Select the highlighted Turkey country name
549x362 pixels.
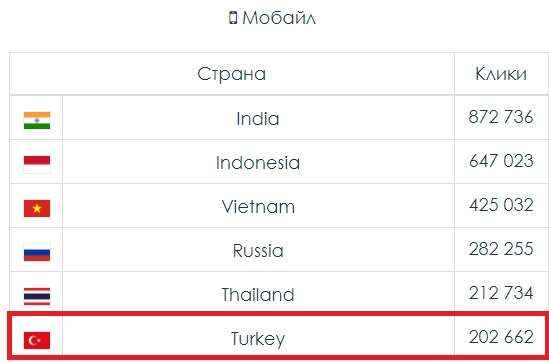click(x=258, y=339)
